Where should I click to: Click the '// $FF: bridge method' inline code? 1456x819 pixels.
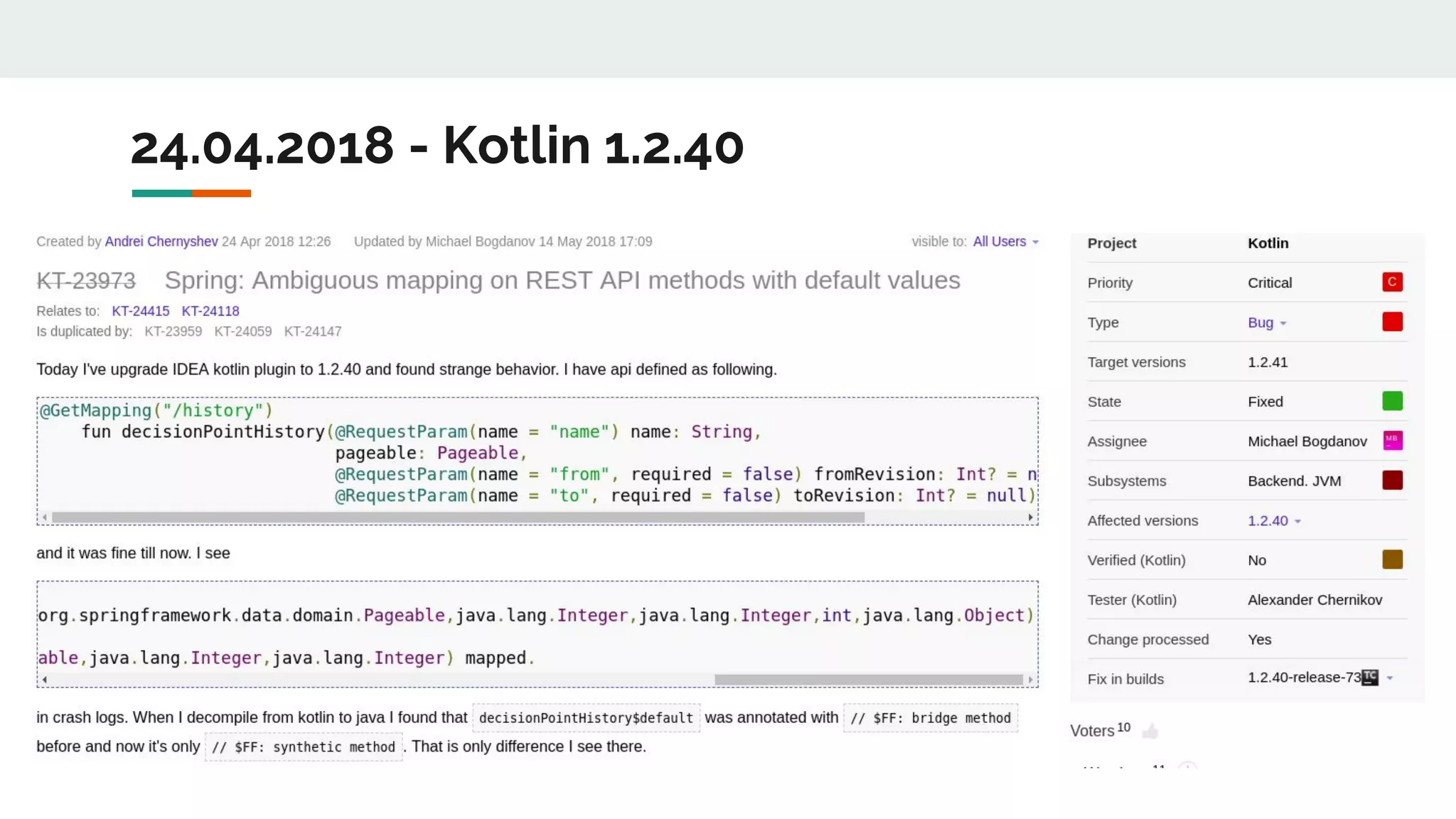click(931, 718)
